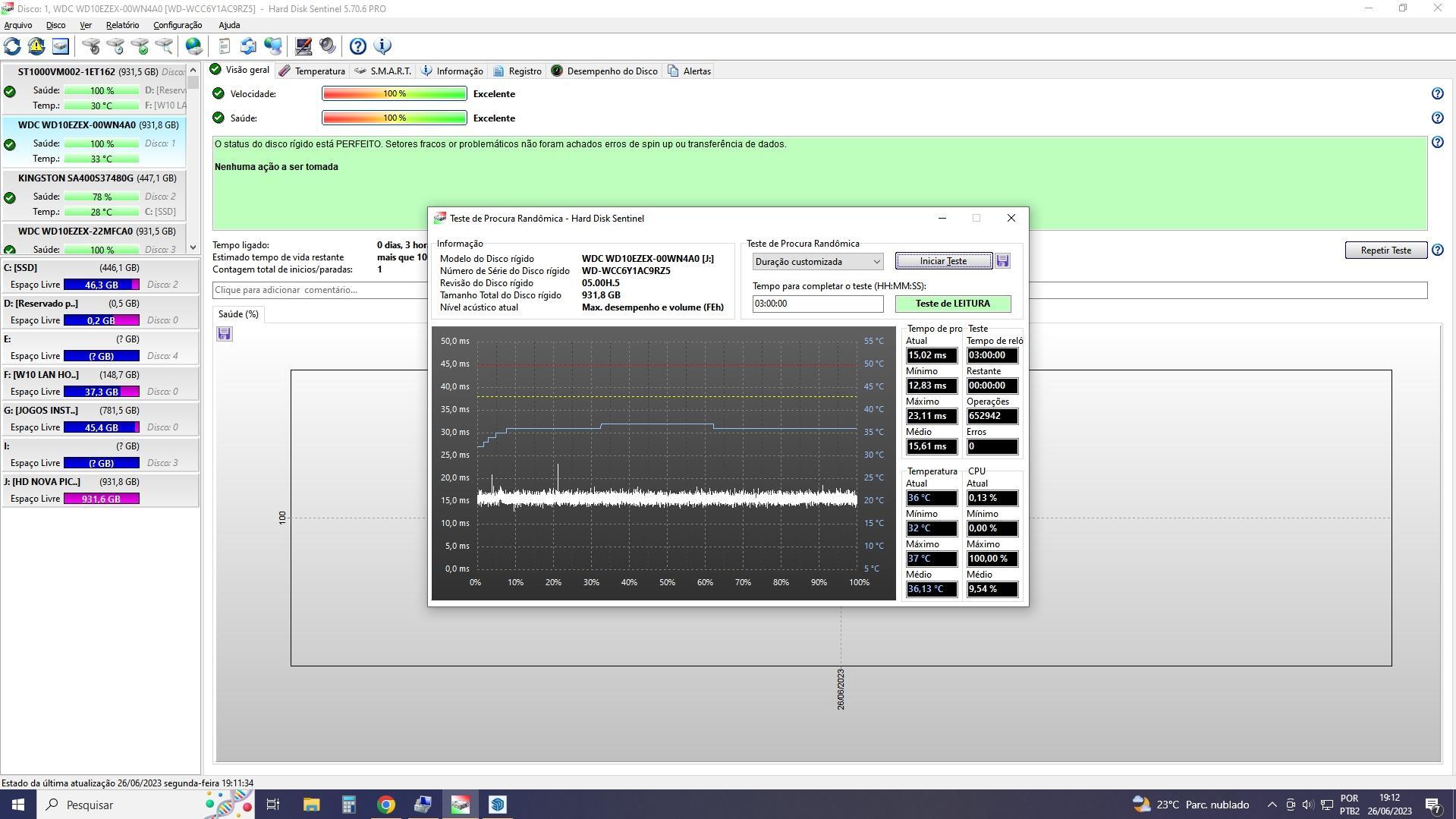Switch to the Temperatura tab
The height and width of the screenshot is (819, 1456).
(x=312, y=71)
